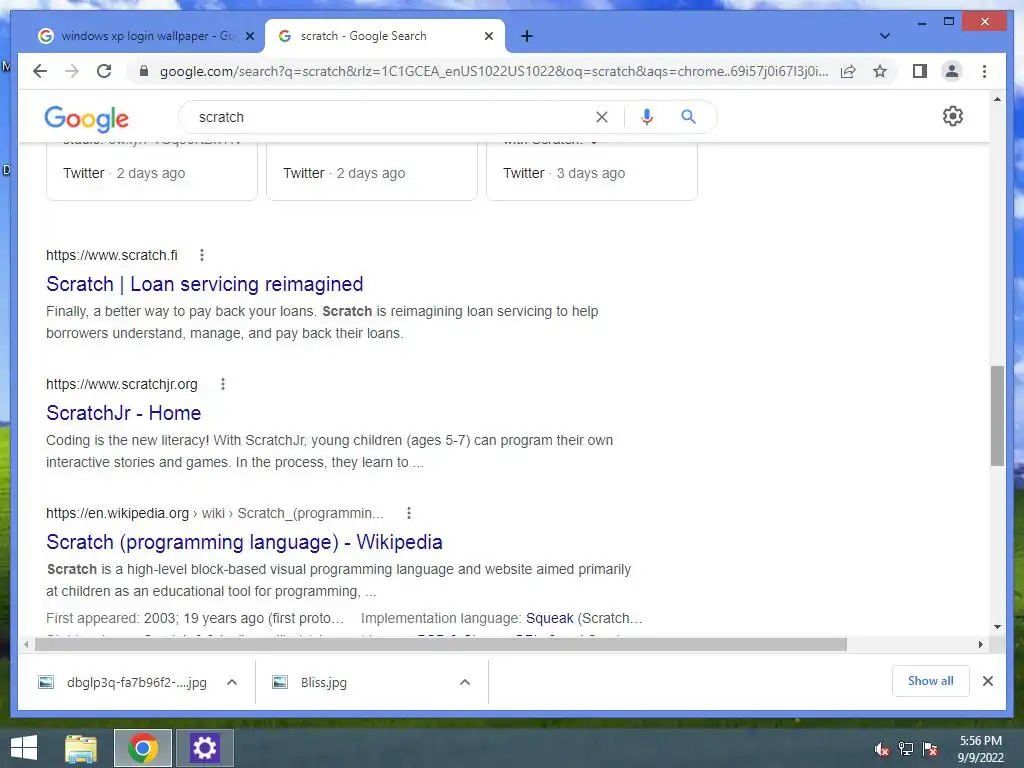Image resolution: width=1024 pixels, height=768 pixels.
Task: Clear the search box with X
Action: click(x=601, y=117)
